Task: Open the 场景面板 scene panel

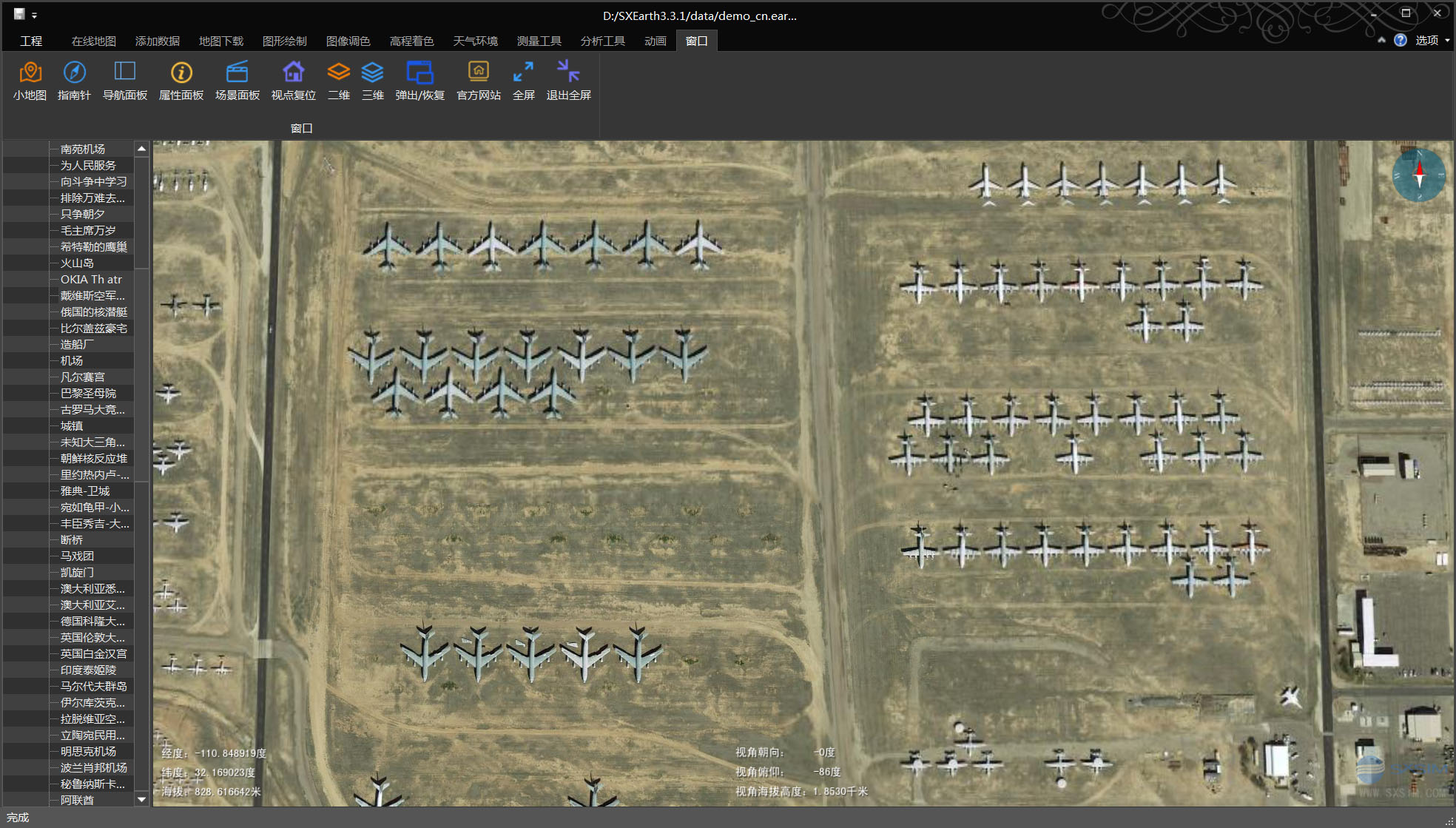Action: click(x=237, y=80)
